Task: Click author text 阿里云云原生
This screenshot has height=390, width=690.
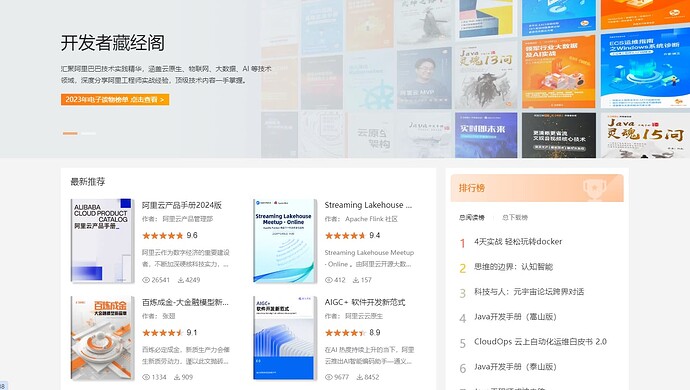Action: point(364,316)
